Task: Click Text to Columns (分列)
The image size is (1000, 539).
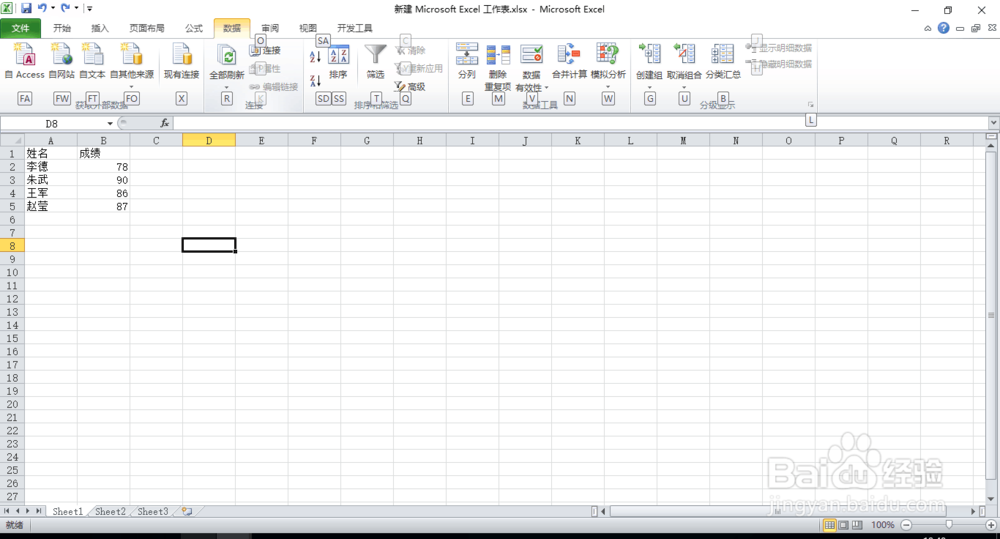Action: 467,61
